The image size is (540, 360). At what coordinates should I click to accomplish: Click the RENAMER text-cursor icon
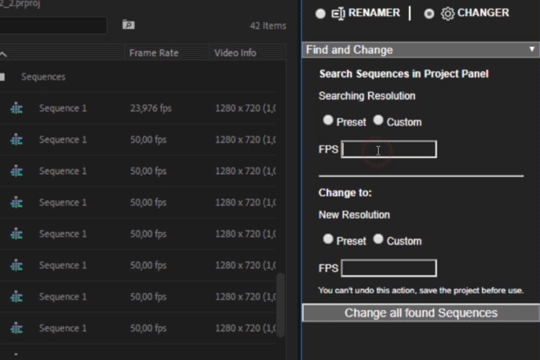click(338, 14)
